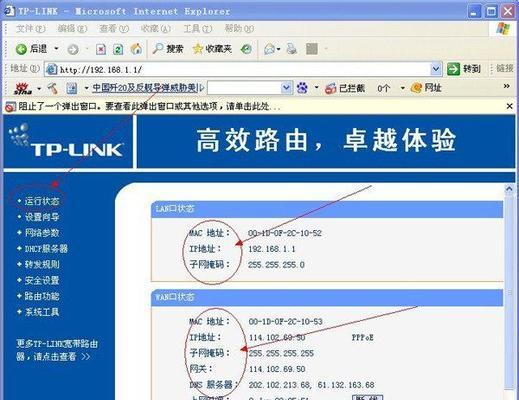This screenshot has height=400, width=519.
Task: Open the 0个 blocked count dropdown
Action: tap(403, 88)
